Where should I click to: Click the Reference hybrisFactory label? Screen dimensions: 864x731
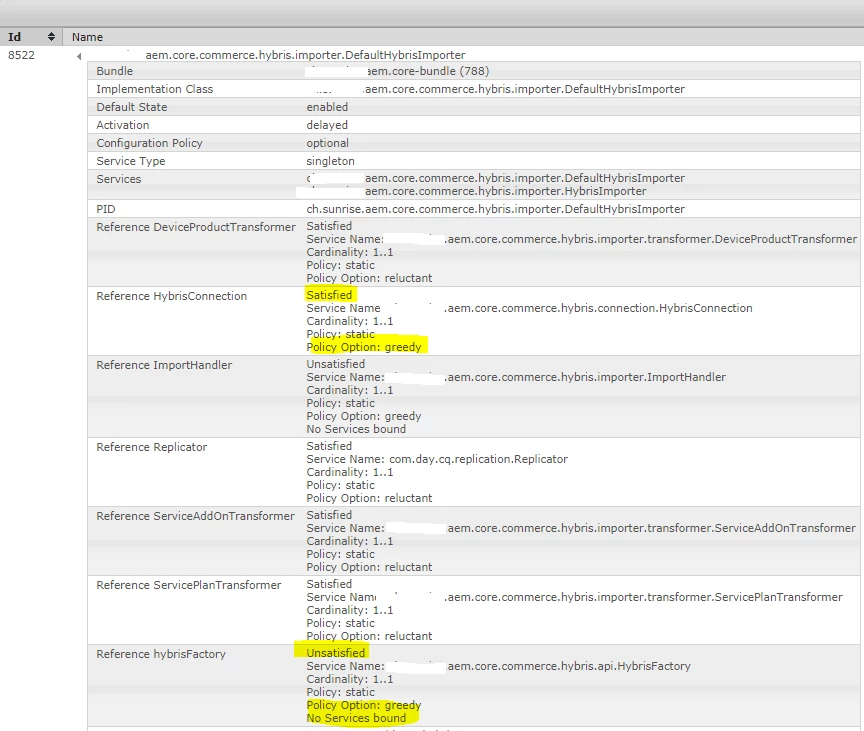point(161,654)
